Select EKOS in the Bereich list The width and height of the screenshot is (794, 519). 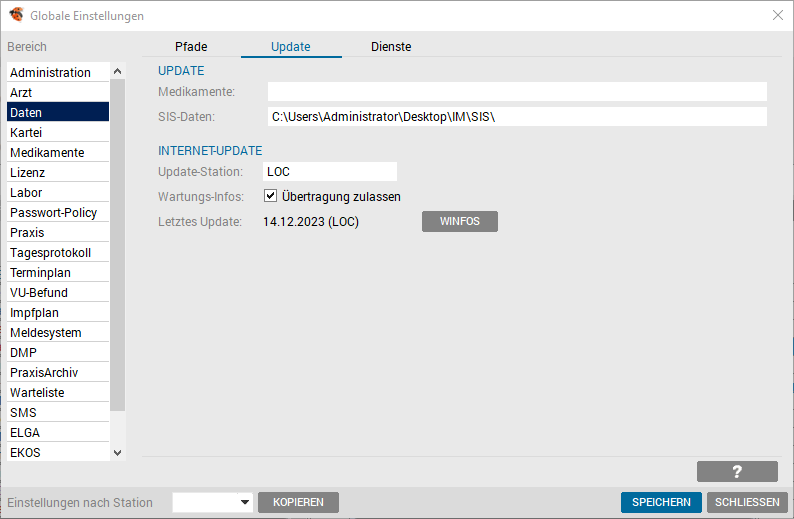pyautogui.click(x=58, y=452)
